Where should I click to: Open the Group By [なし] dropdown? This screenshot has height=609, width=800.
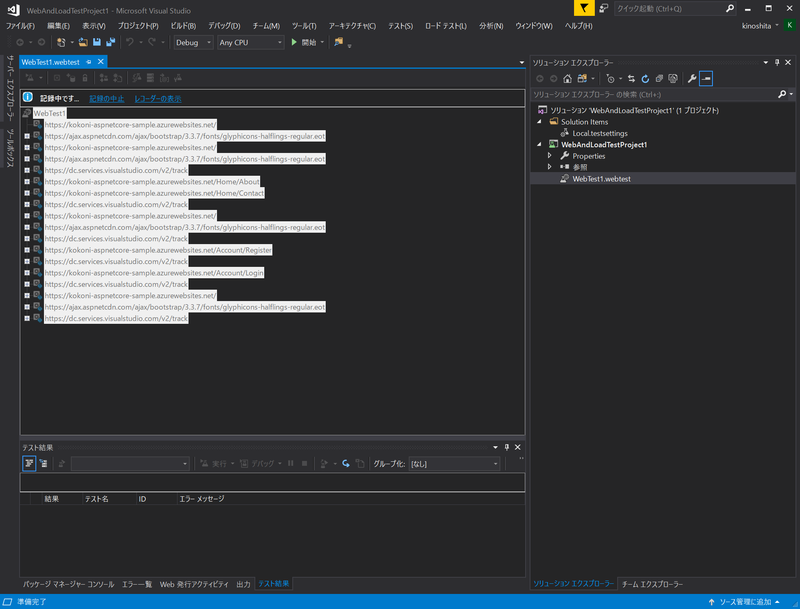click(454, 464)
